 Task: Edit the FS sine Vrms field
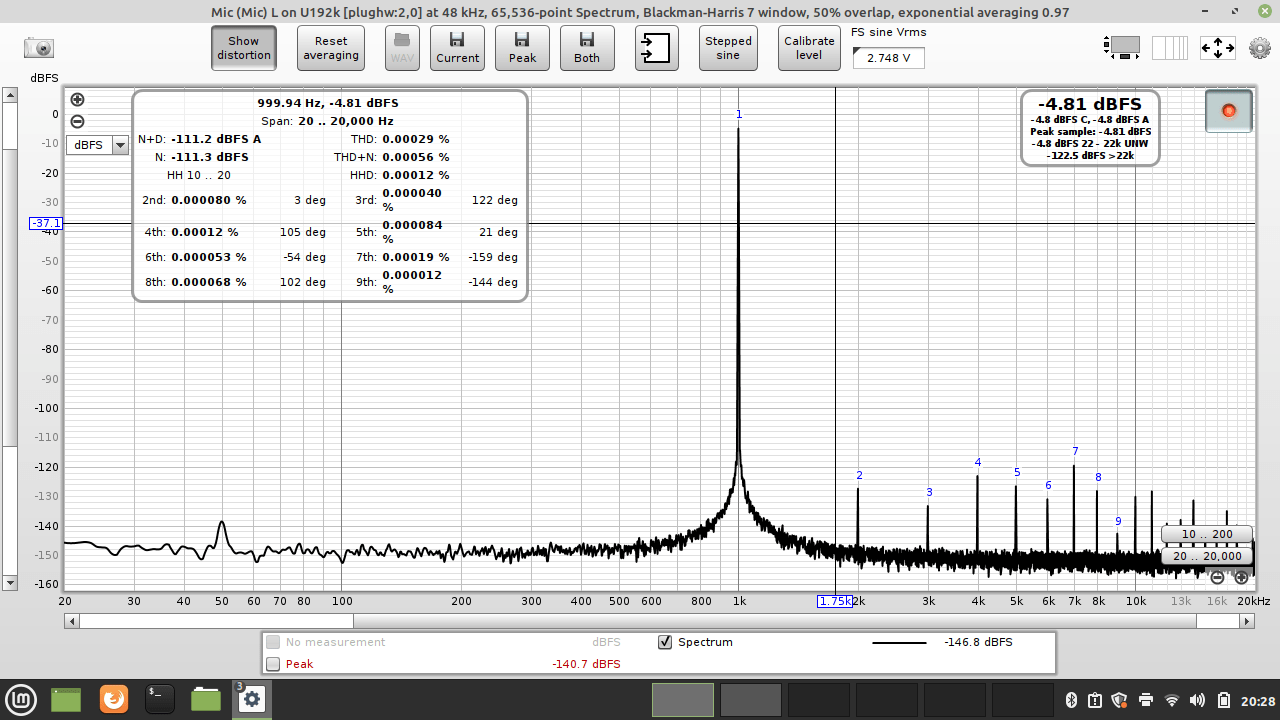(888, 58)
